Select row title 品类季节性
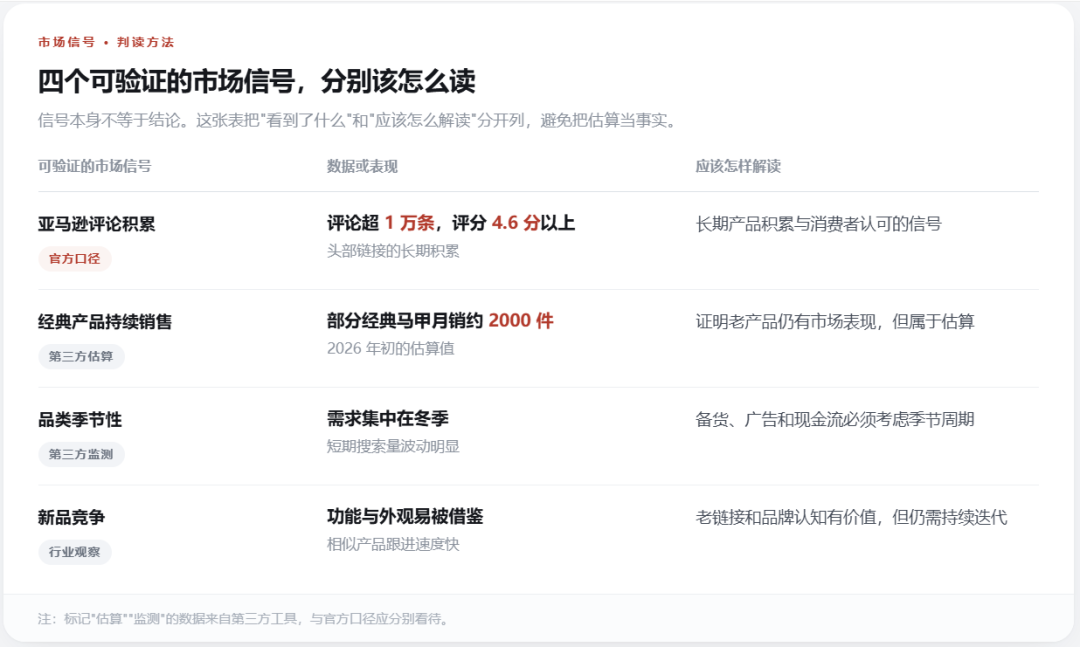This screenshot has height=647, width=1080. [x=80, y=420]
